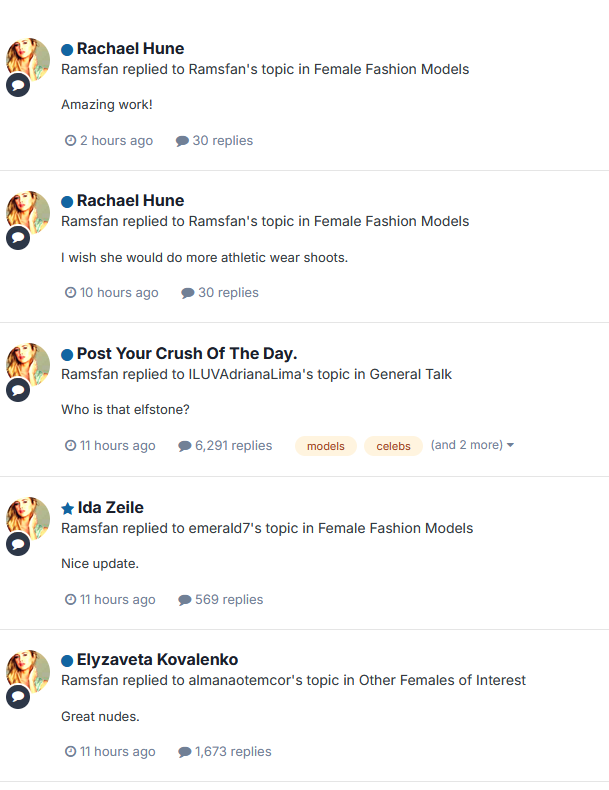Viewport: 609px width, 790px height.
Task: Click the speech bubble badge on the Ida Zeile avatar
Action: [17, 544]
